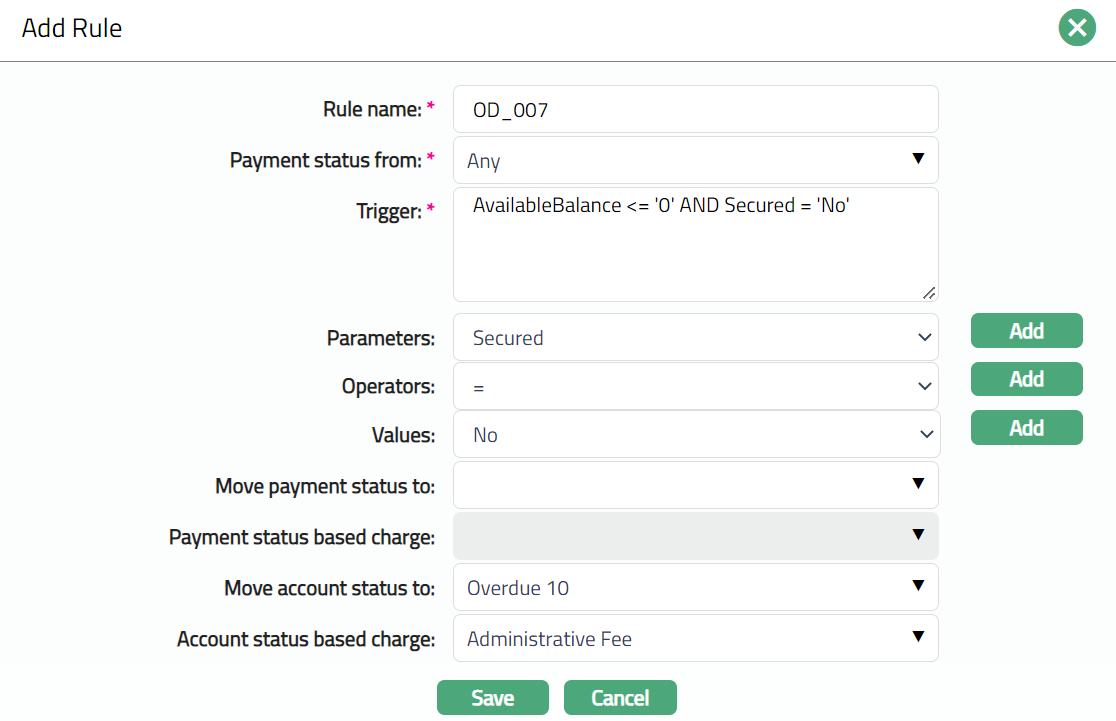This screenshot has height=721, width=1116.
Task: Open the Payment status from dropdown
Action: coord(695,160)
